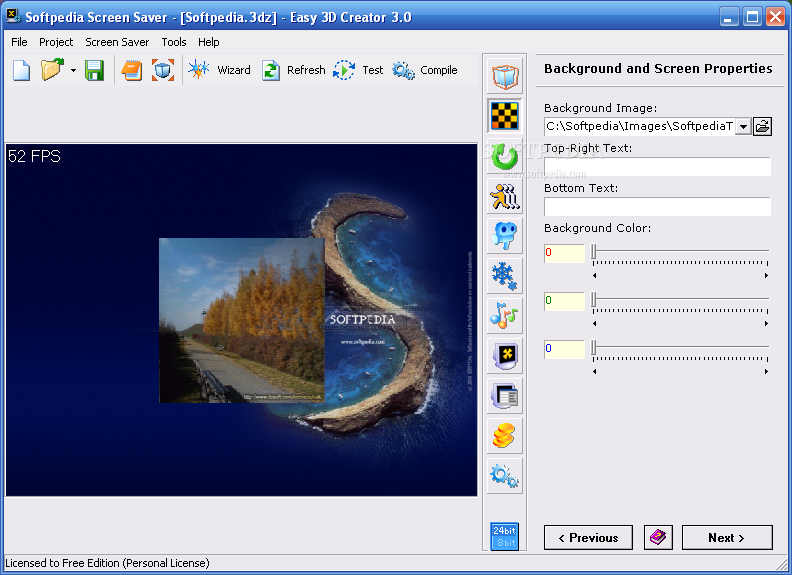Click the green color value box
The height and width of the screenshot is (575, 792).
tap(564, 301)
